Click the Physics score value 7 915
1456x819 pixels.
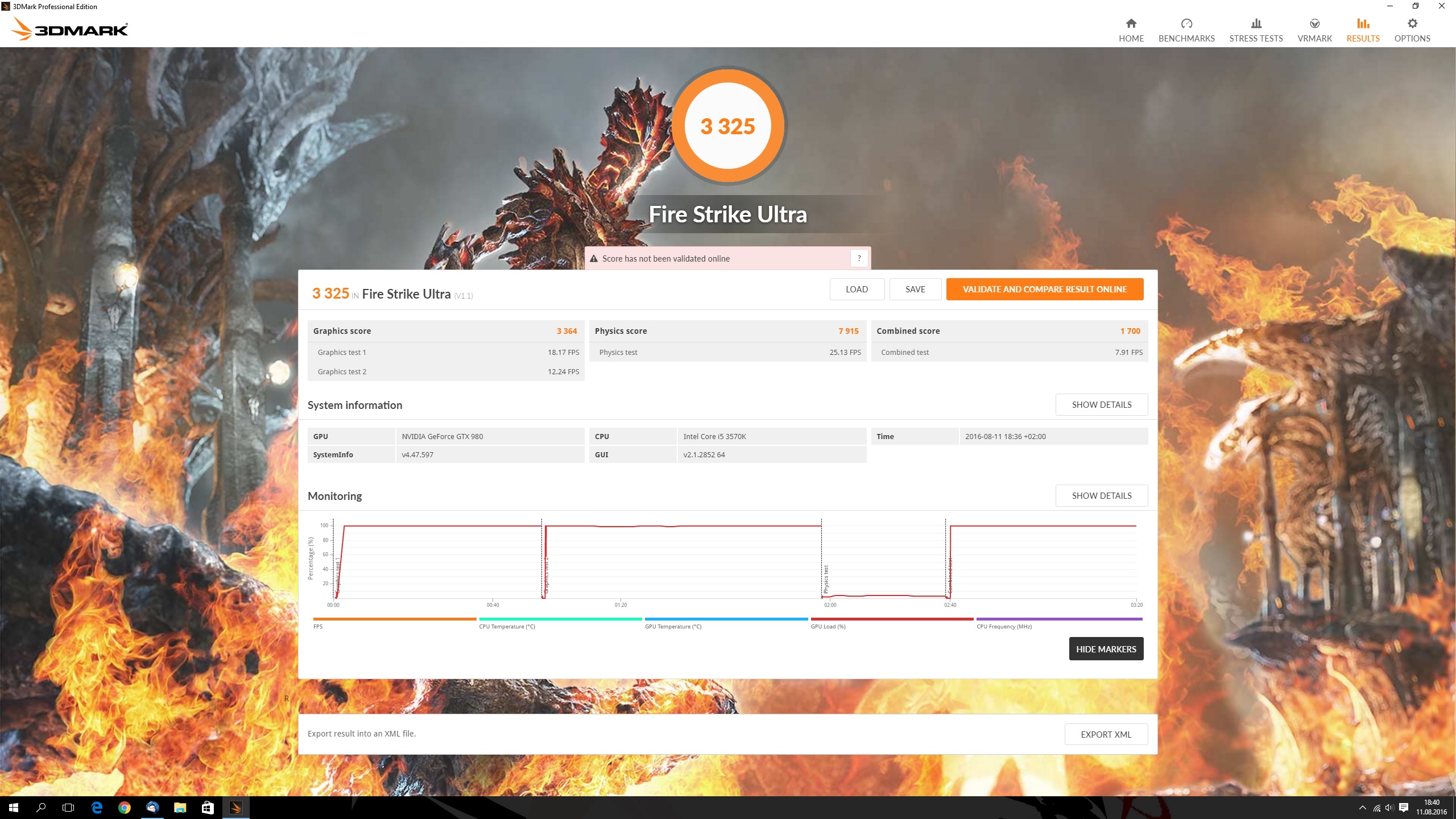(849, 331)
